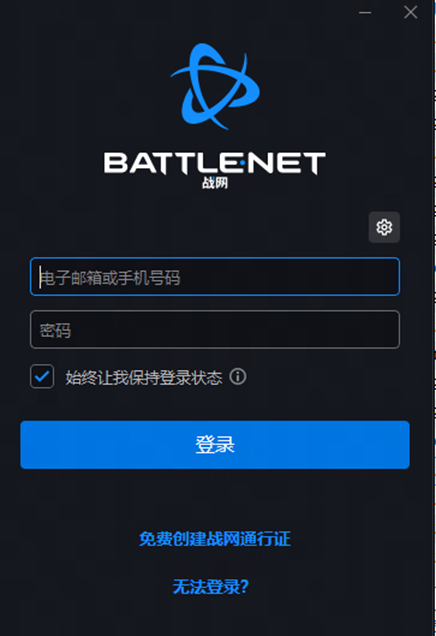The image size is (436, 636).
Task: Focus the 电子邮箱或手机号码 input field
Action: [215, 277]
